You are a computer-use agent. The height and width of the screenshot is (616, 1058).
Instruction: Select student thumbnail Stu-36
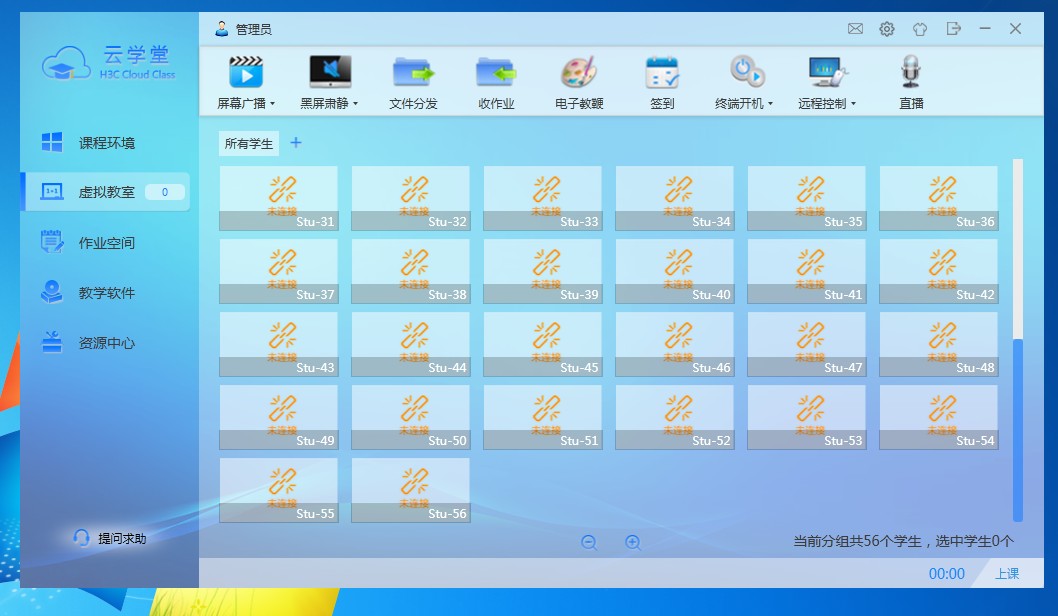pos(938,198)
